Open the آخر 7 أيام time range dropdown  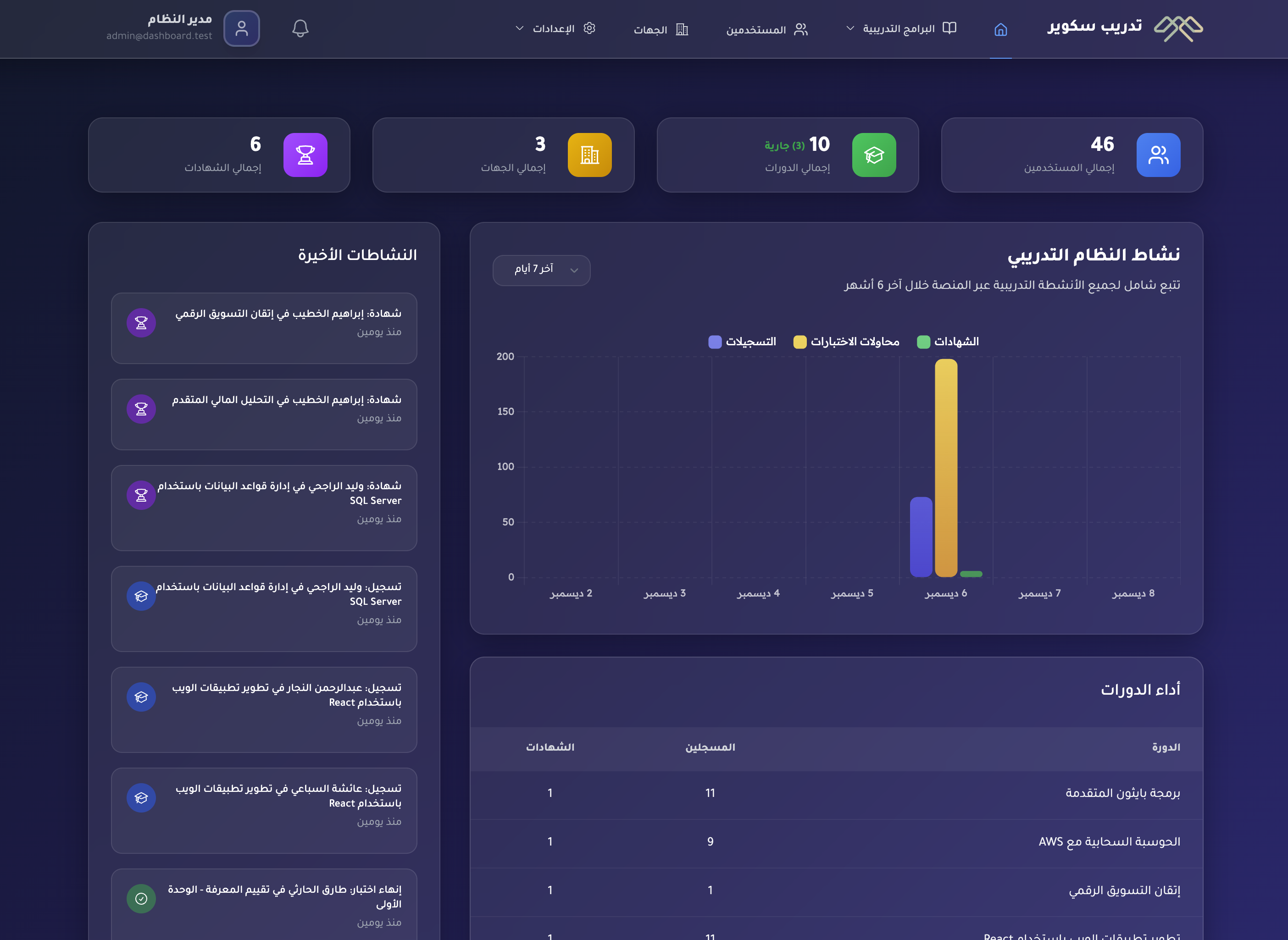click(541, 270)
